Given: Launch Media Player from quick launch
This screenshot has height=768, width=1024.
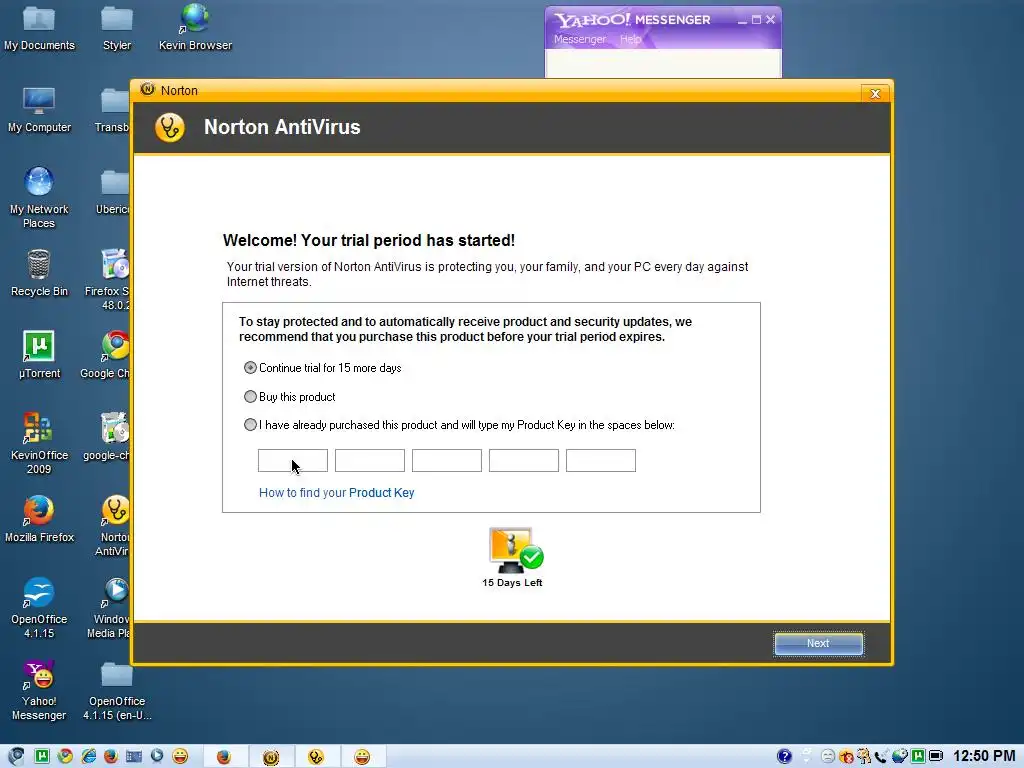Looking at the screenshot, I should (x=157, y=756).
